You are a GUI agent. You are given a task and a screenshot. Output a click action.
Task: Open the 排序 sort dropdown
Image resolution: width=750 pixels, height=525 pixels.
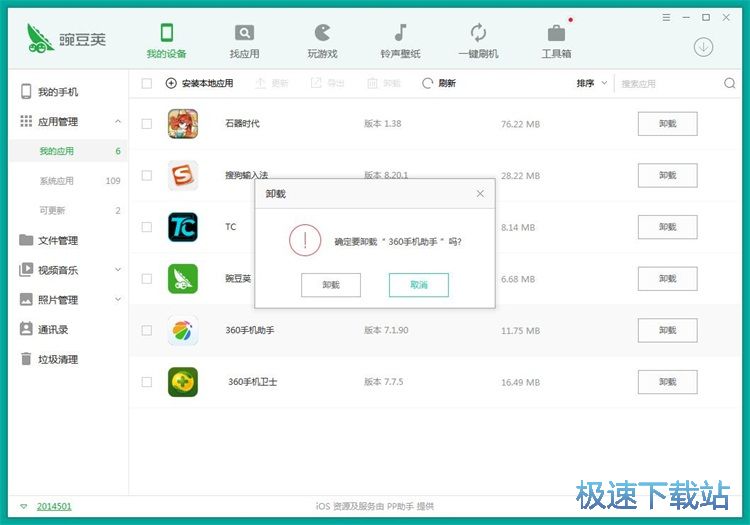point(592,83)
